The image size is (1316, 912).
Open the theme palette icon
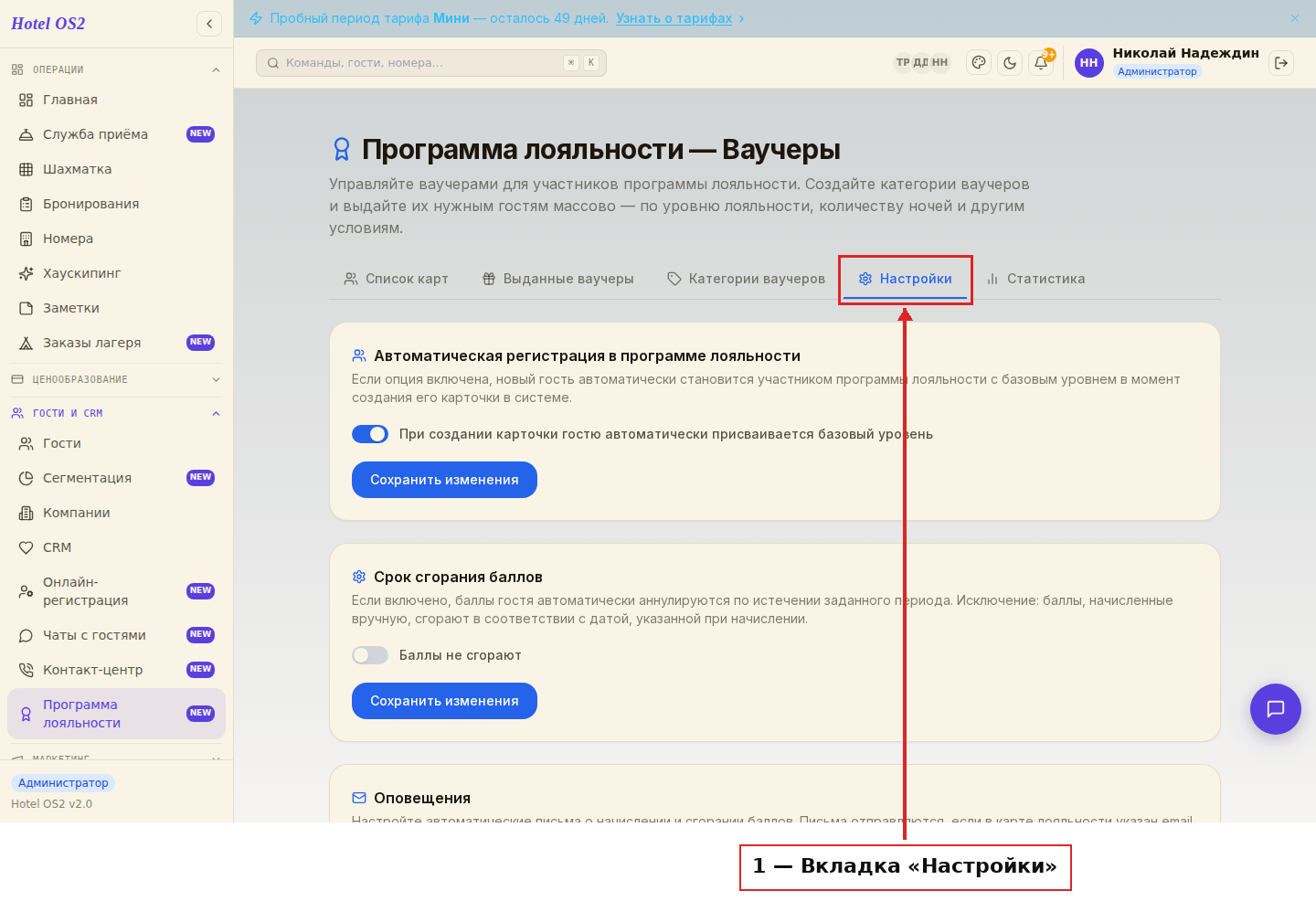(979, 63)
